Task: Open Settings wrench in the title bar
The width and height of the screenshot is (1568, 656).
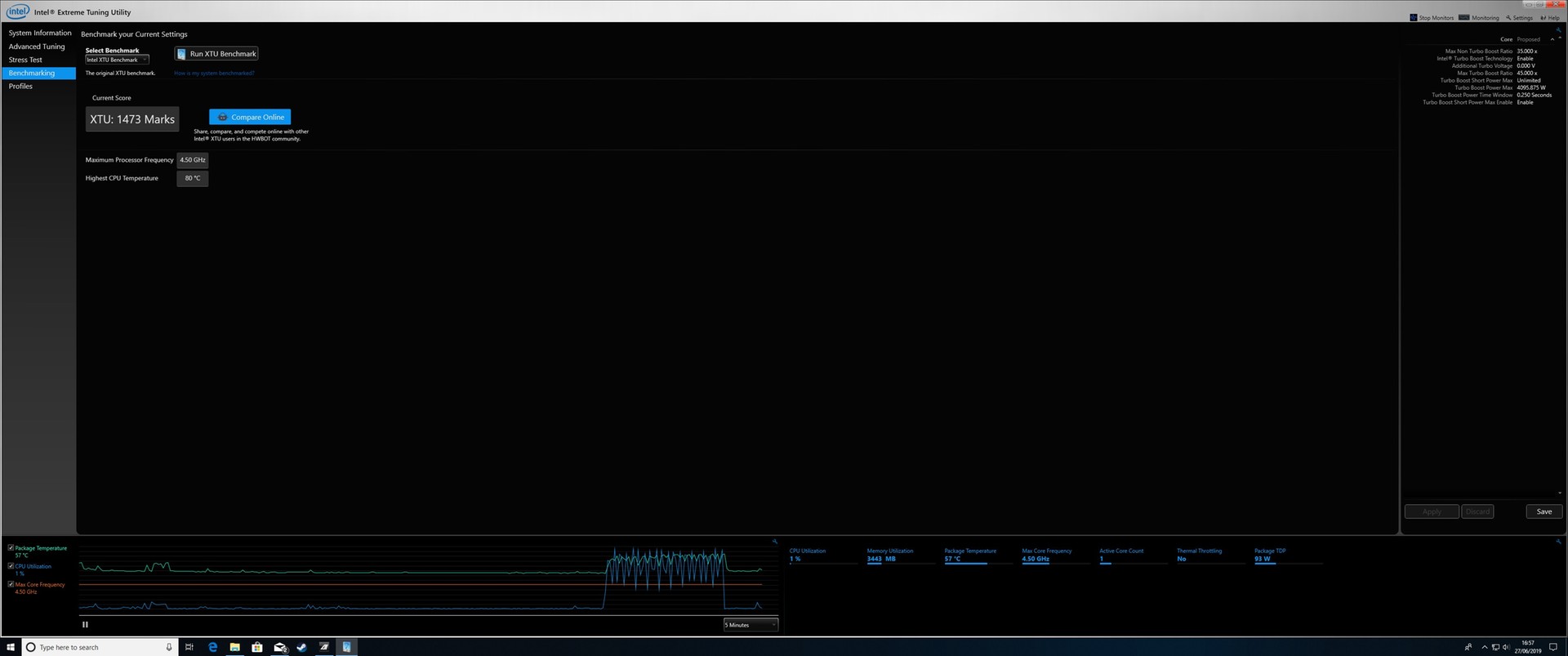Action: pos(1508,17)
